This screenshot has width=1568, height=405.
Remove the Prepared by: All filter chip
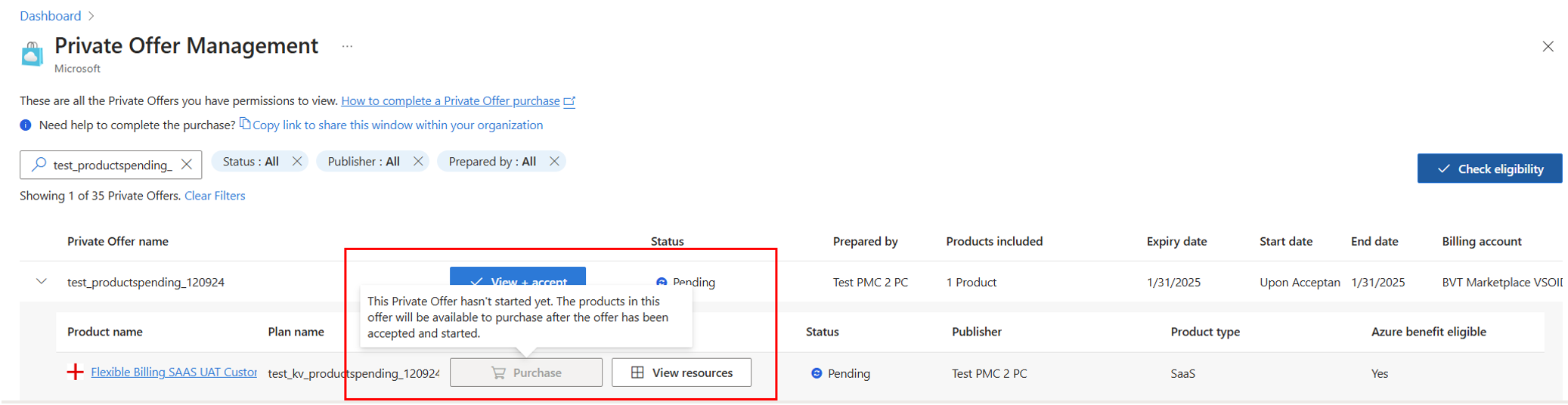pyautogui.click(x=554, y=162)
